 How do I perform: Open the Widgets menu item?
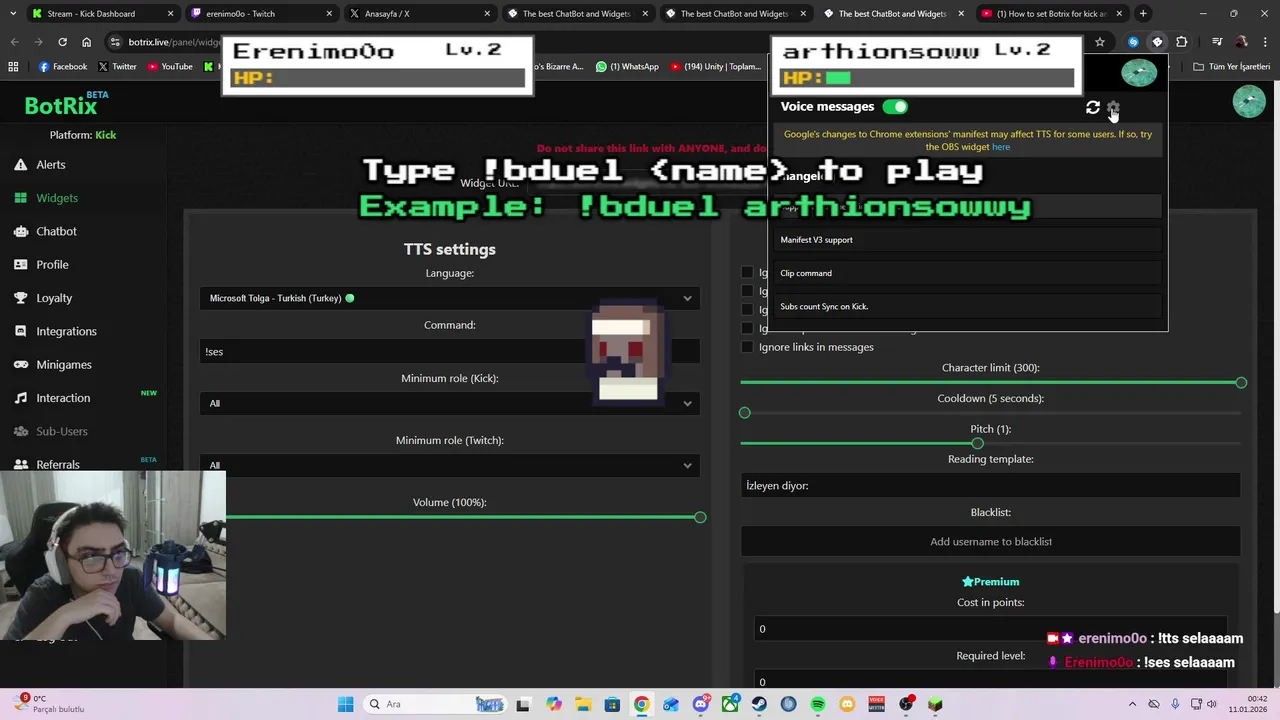(x=57, y=198)
